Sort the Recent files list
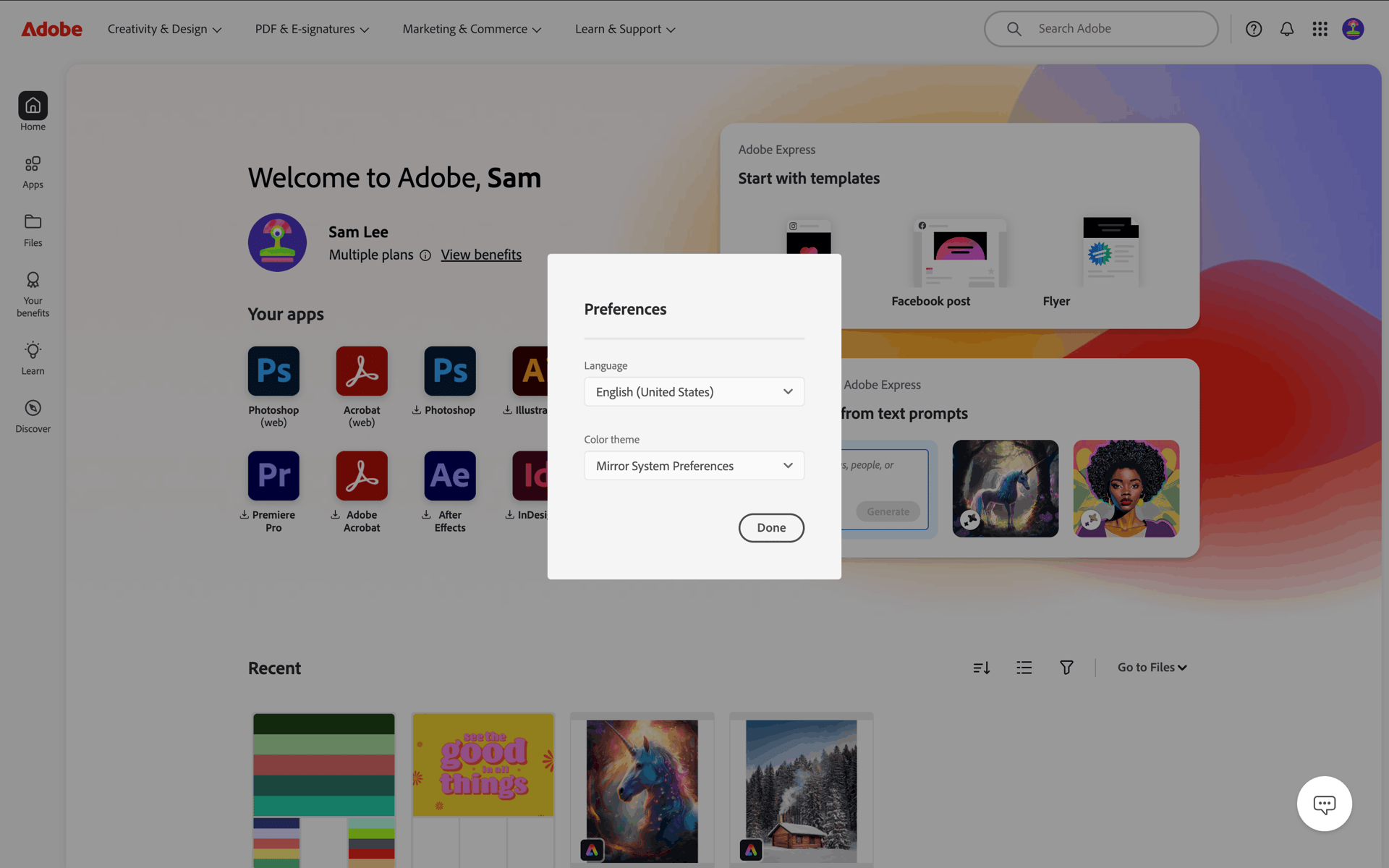This screenshot has height=868, width=1389. [x=982, y=668]
